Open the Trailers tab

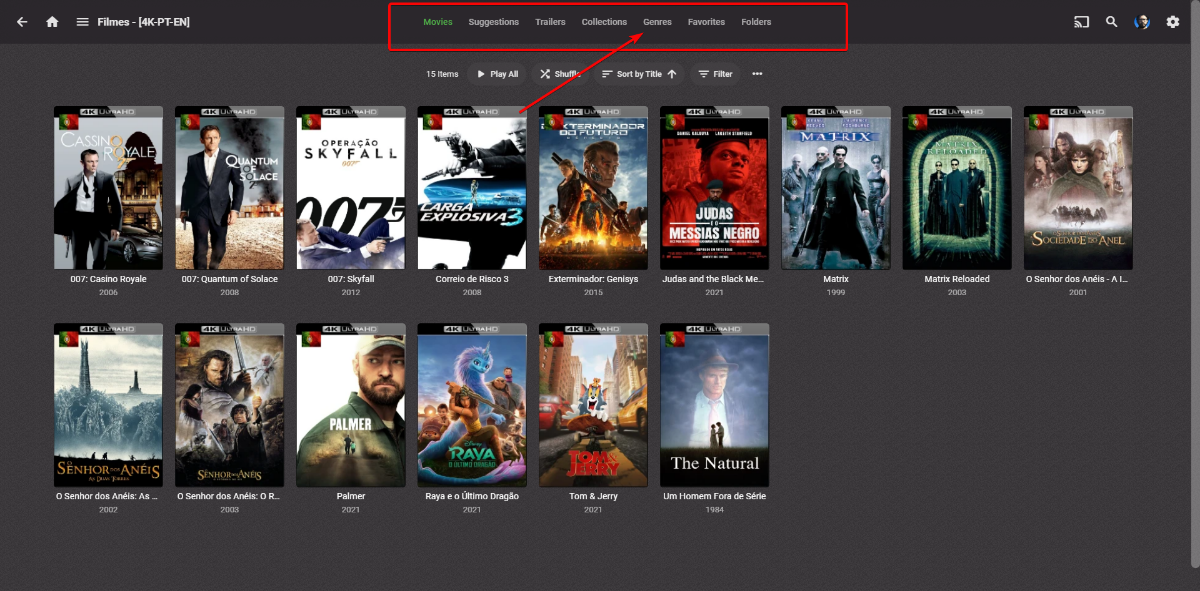pyautogui.click(x=550, y=22)
